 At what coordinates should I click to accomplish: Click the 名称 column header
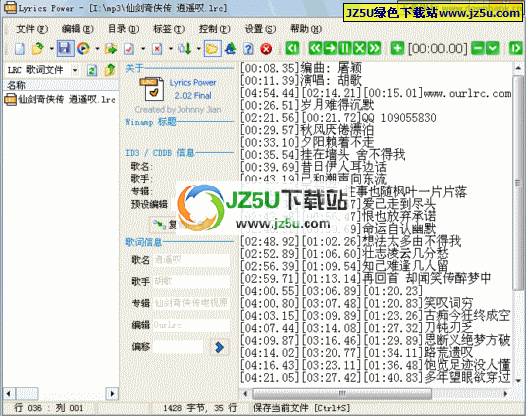tap(61, 85)
